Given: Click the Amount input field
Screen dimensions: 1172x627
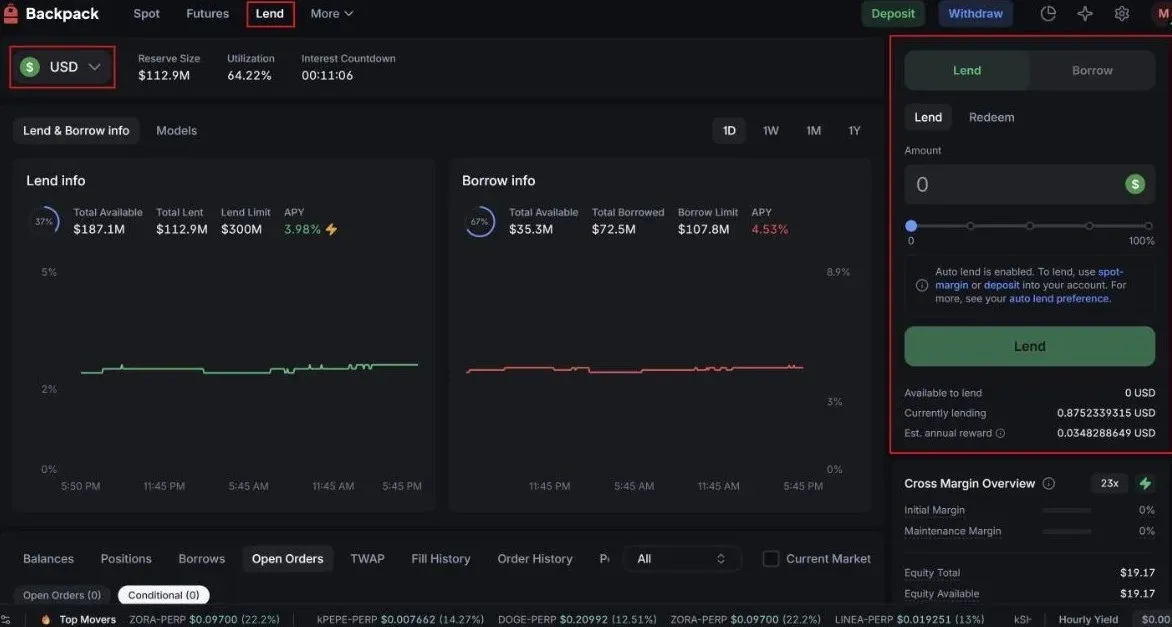Looking at the screenshot, I should [1000, 184].
